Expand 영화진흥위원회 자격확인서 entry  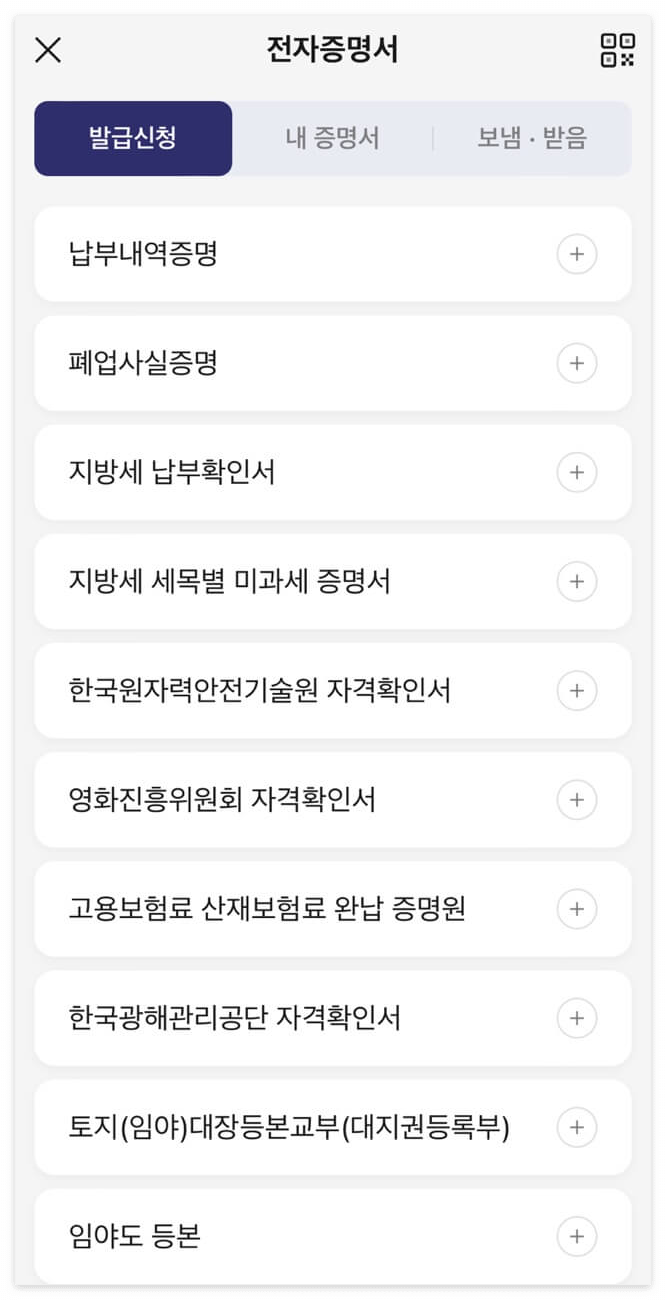point(577,800)
